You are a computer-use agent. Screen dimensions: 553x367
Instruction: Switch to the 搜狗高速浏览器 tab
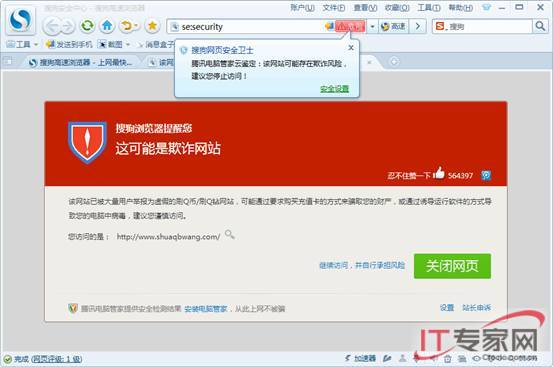pos(80,62)
